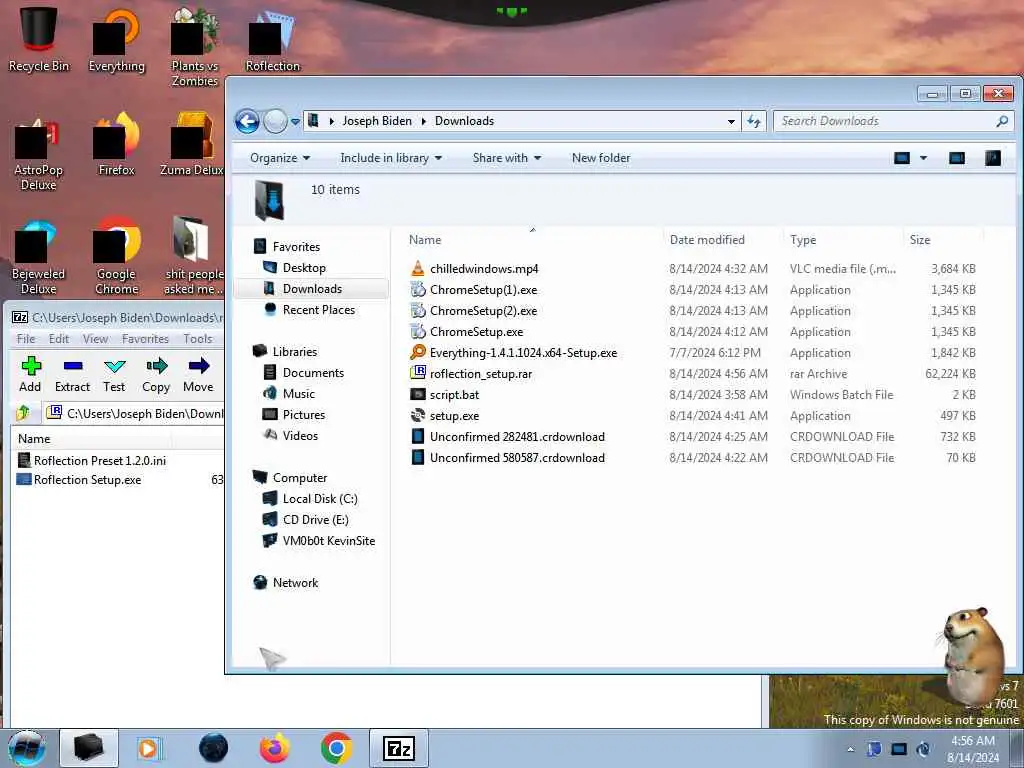Go back in the Explorer window
1024x768 pixels.
click(x=248, y=121)
